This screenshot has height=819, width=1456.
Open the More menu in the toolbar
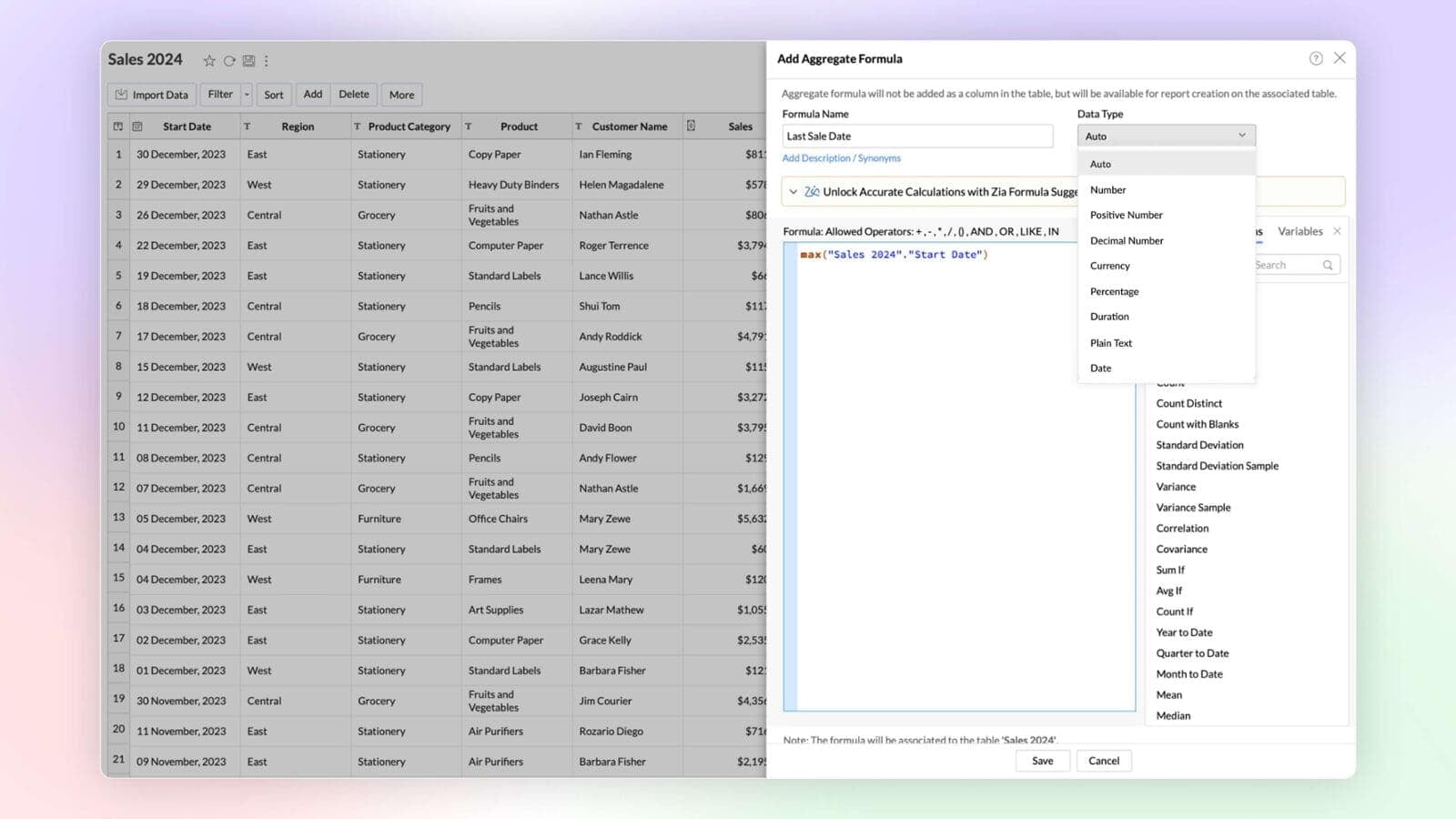pyautogui.click(x=401, y=95)
